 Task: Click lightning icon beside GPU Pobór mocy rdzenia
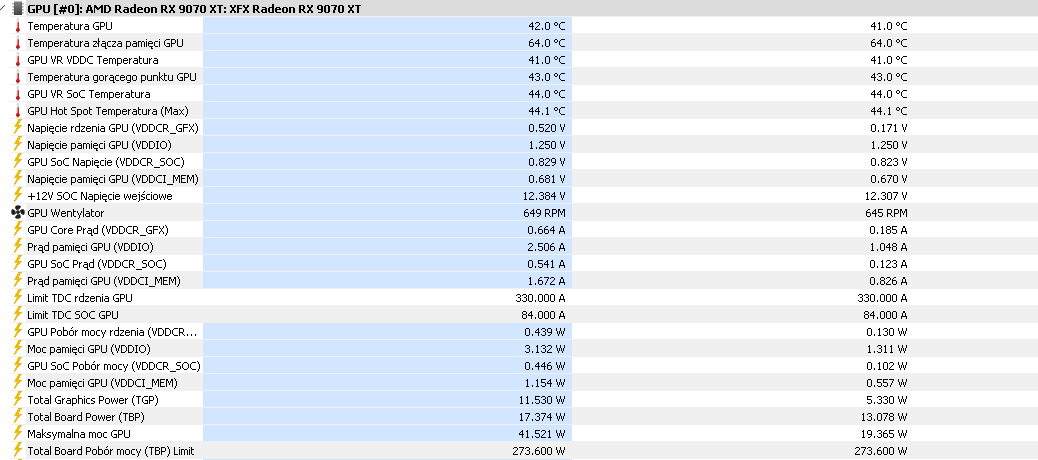point(17,332)
